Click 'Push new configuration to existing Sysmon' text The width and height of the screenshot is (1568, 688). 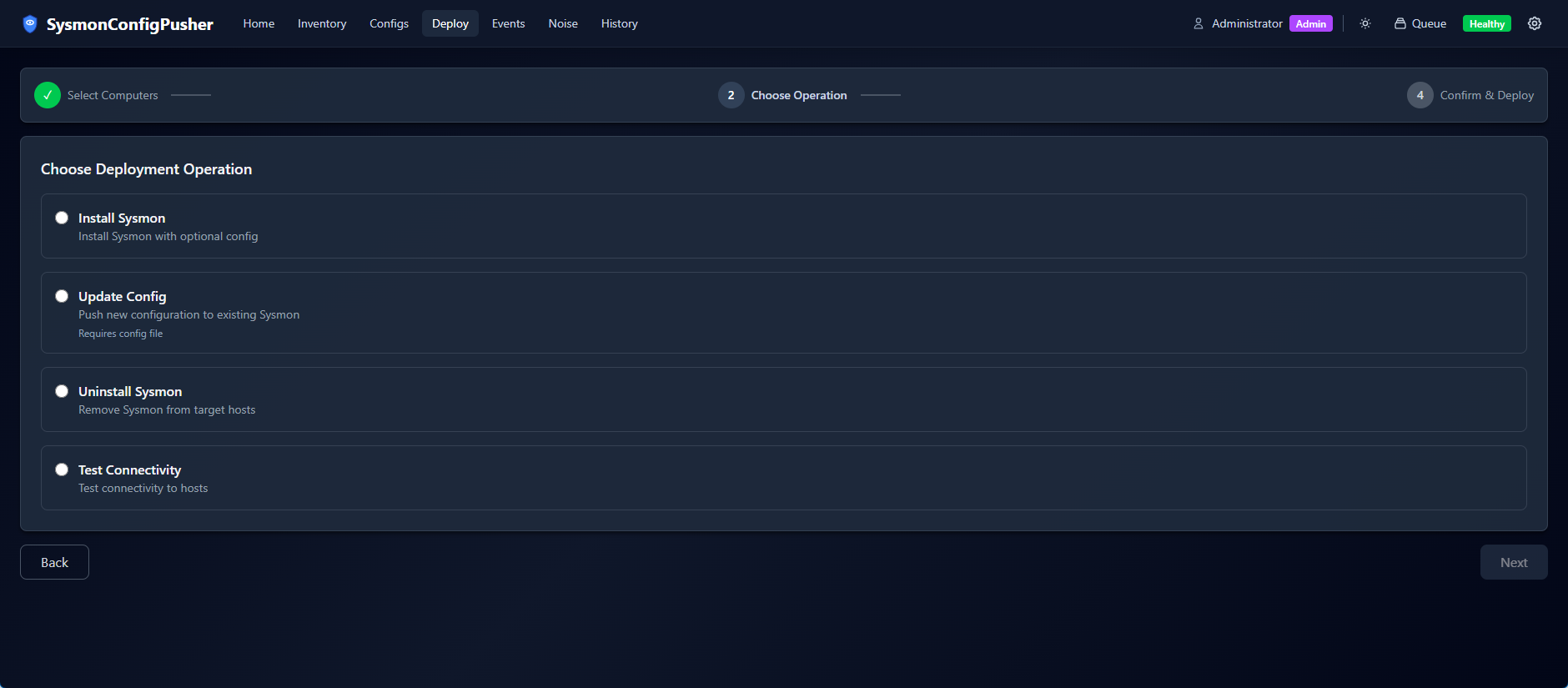[x=189, y=314]
